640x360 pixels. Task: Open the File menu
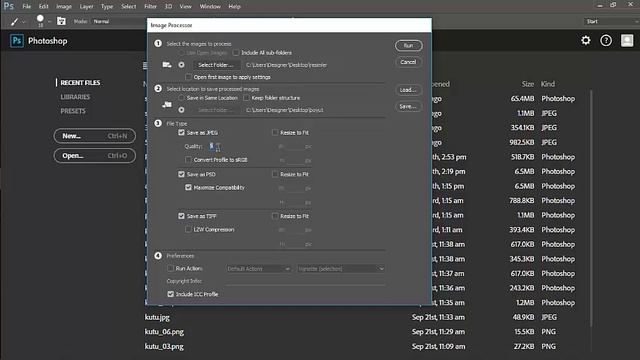point(27,6)
